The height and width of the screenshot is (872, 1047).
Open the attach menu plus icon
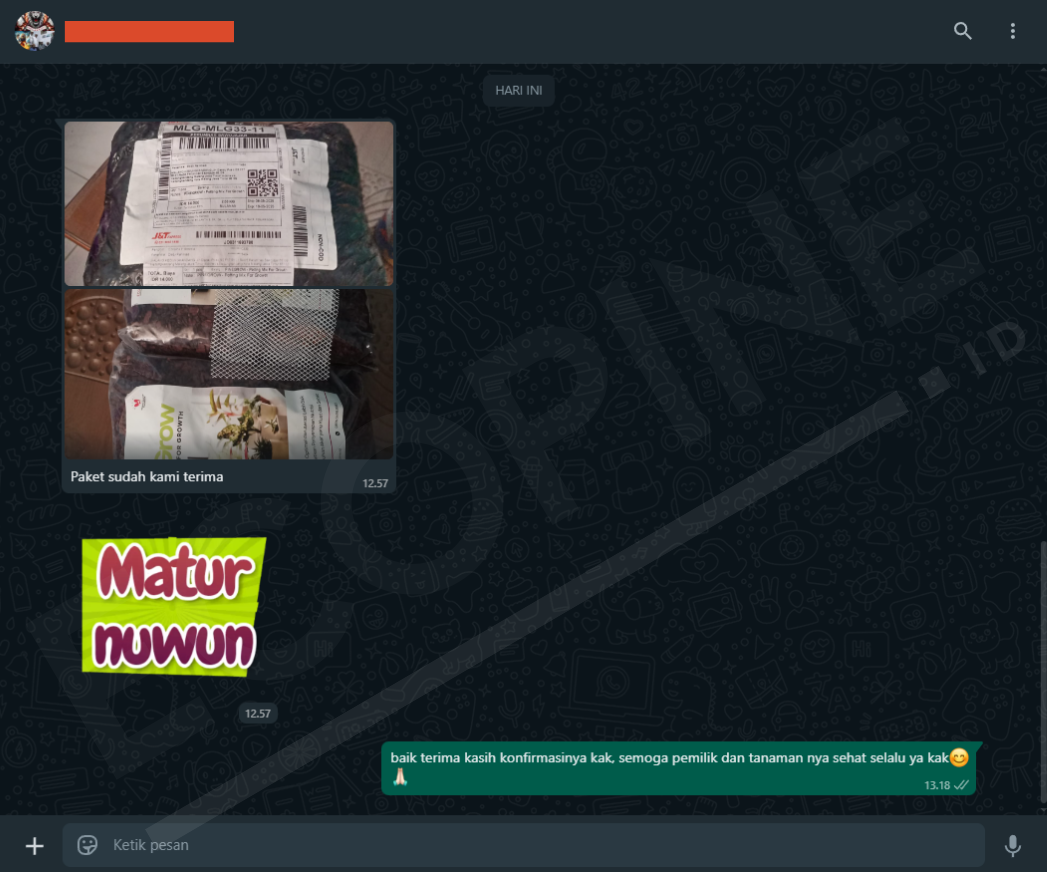(34, 846)
